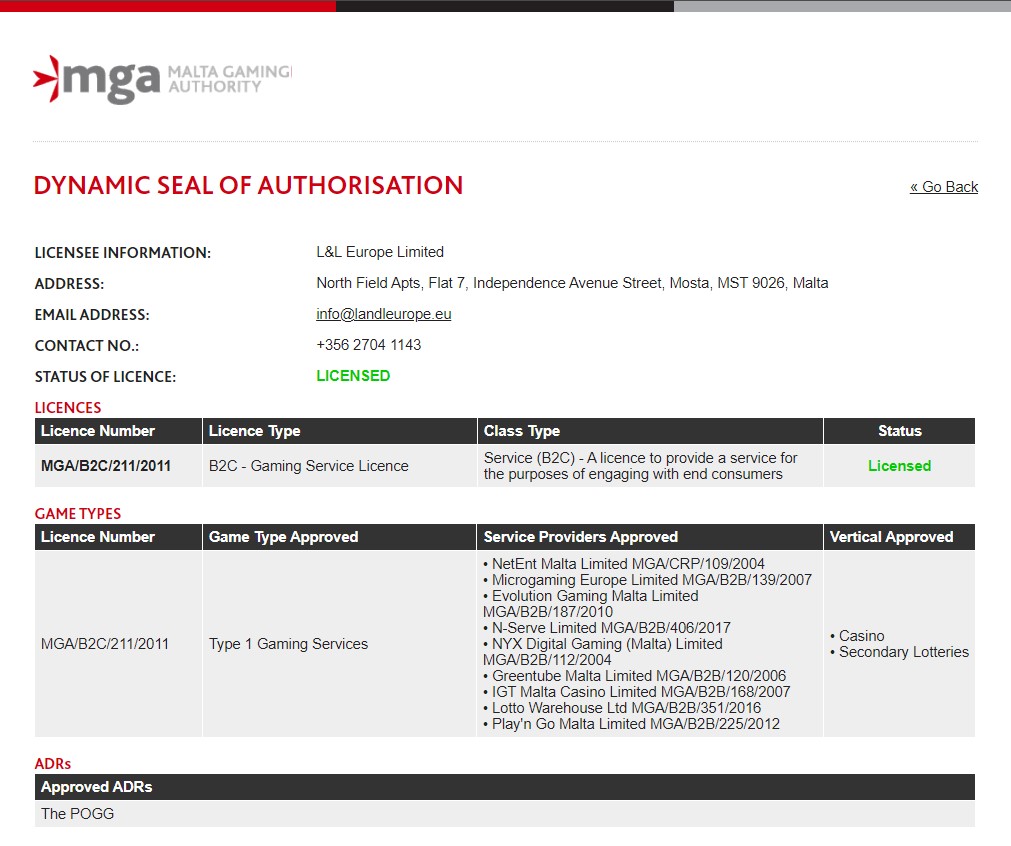
Task: Click the LICENCES section heading
Action: tap(68, 408)
